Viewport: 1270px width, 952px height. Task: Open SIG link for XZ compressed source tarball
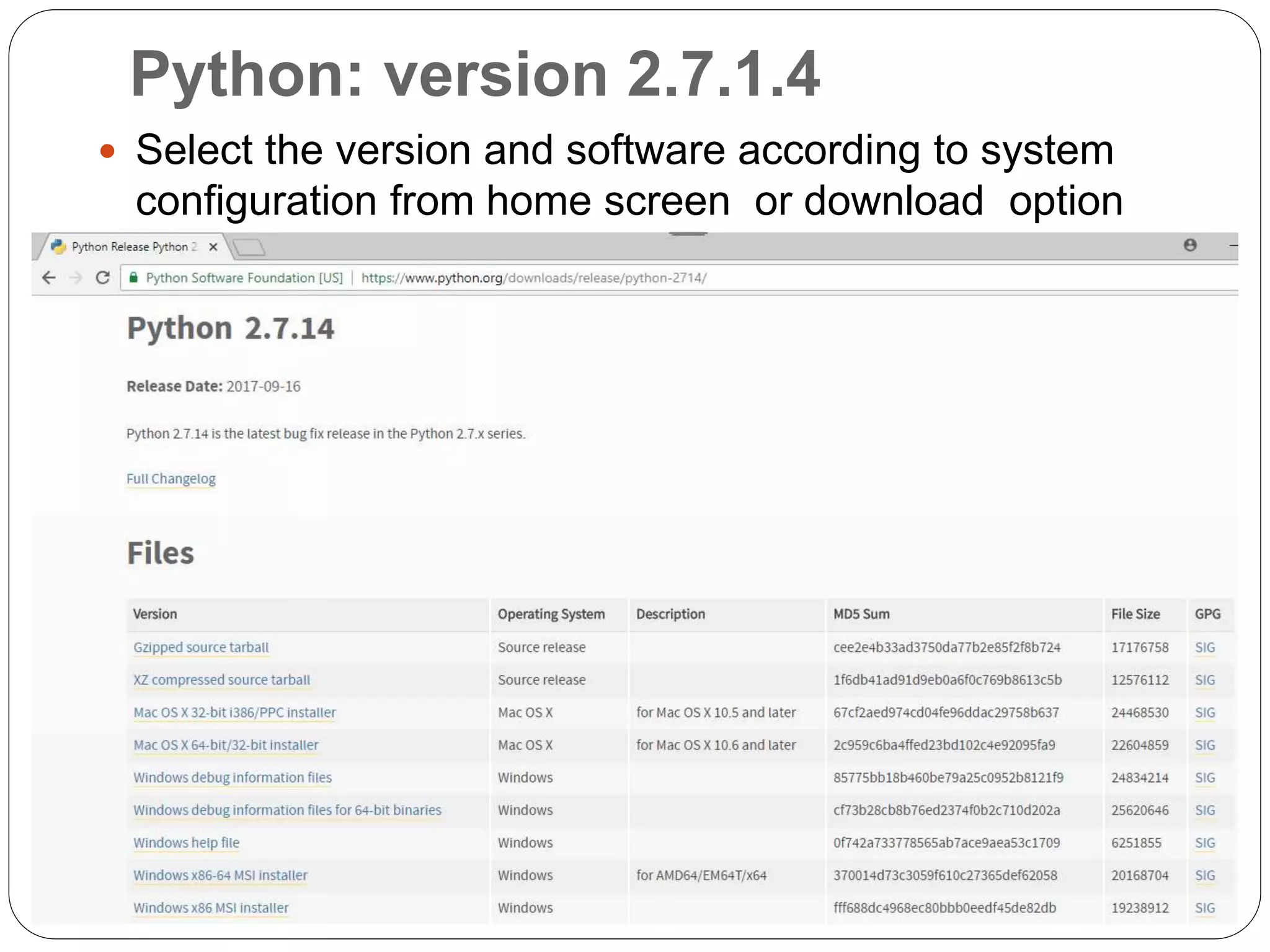click(1205, 680)
